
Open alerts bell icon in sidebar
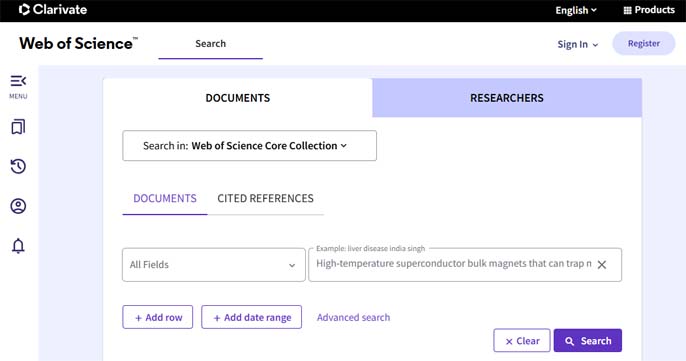(x=18, y=246)
